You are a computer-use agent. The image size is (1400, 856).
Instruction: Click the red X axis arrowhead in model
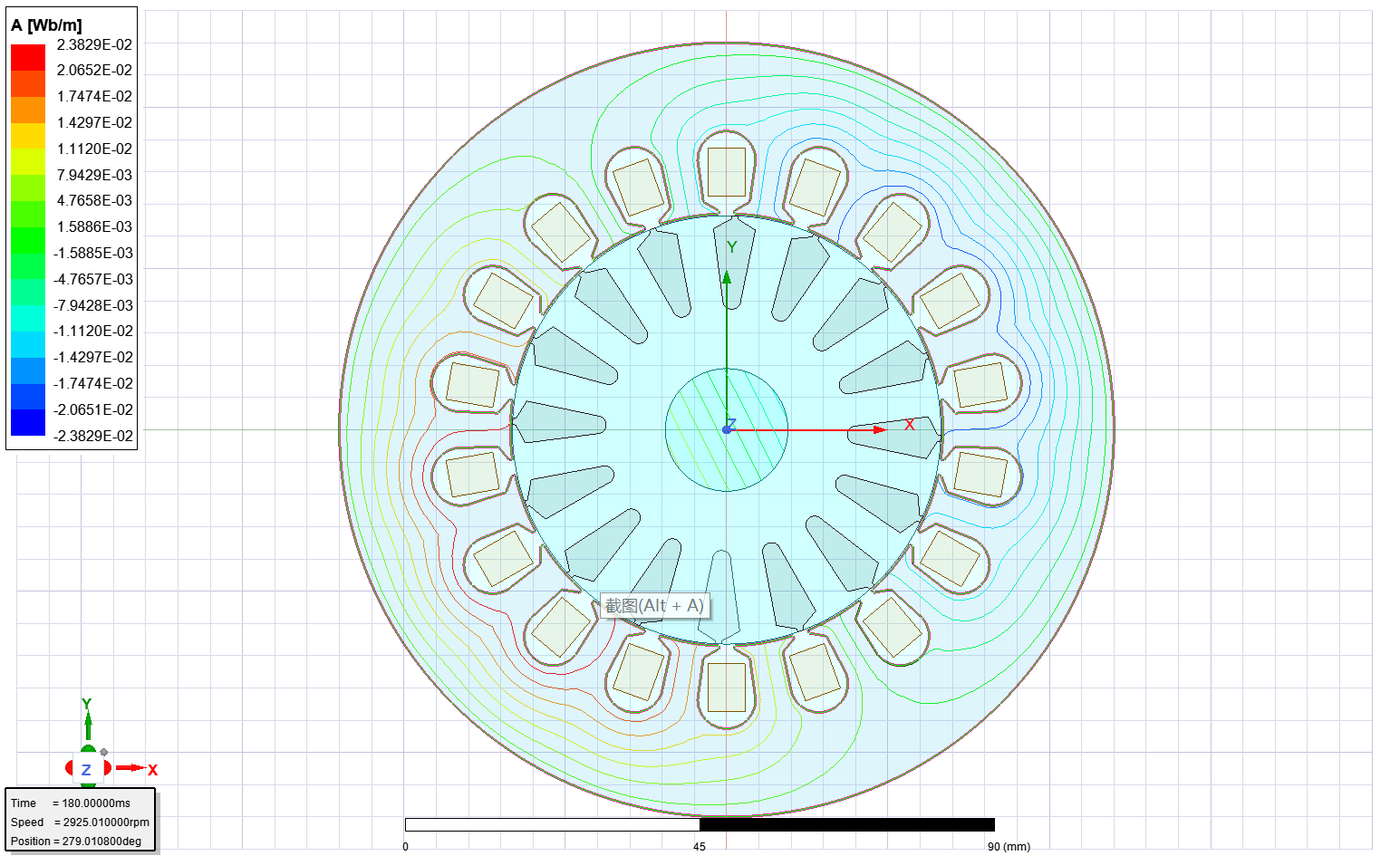(878, 429)
